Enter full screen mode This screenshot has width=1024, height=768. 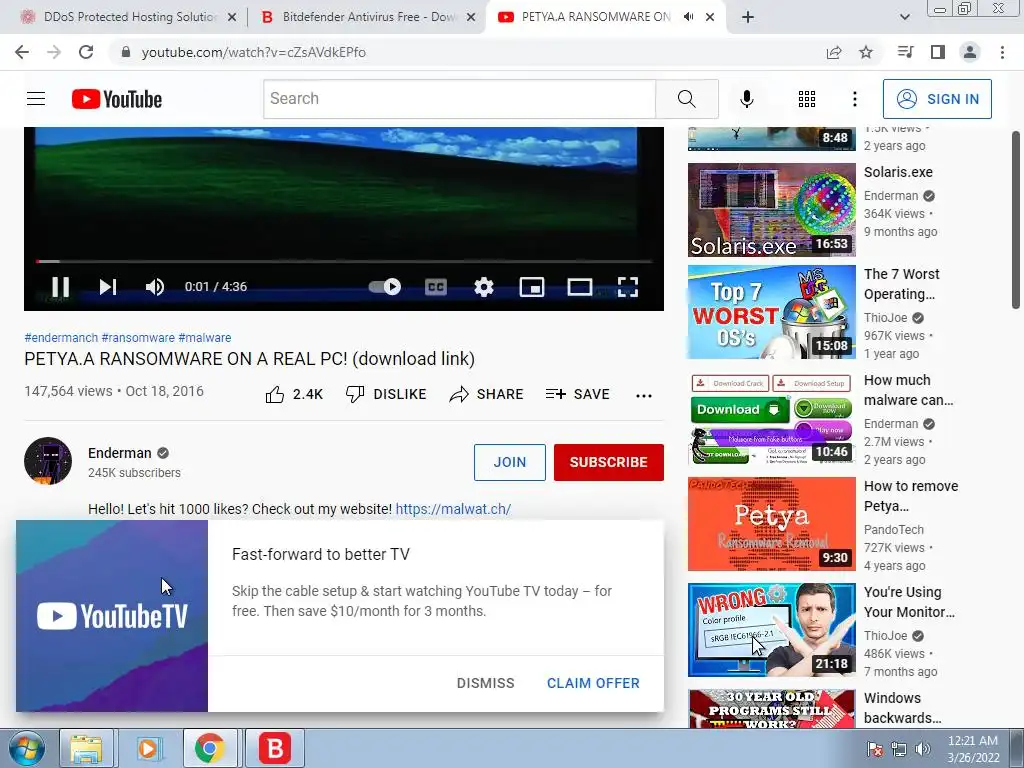coord(628,287)
